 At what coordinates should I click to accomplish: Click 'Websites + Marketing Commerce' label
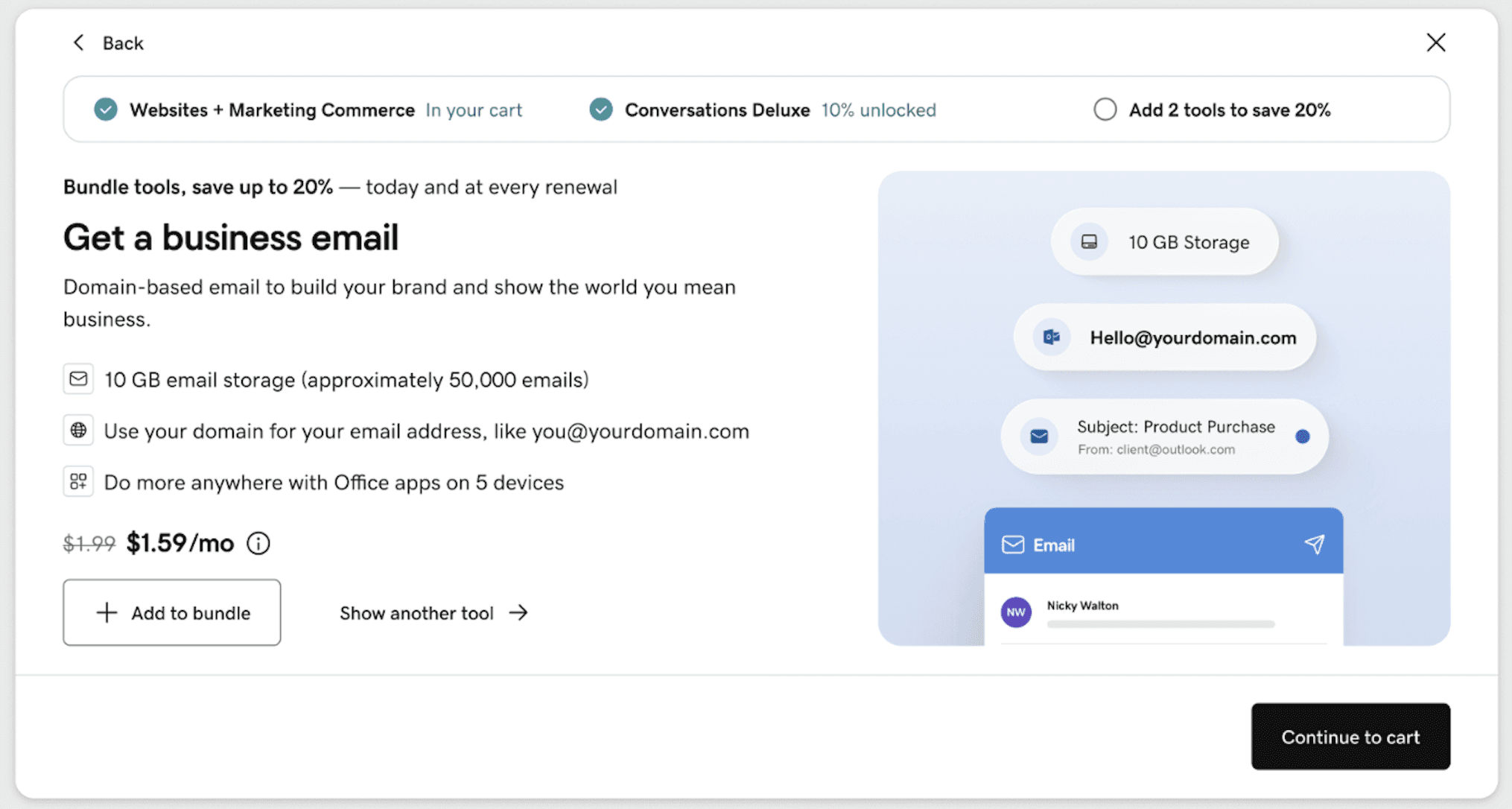click(x=272, y=110)
